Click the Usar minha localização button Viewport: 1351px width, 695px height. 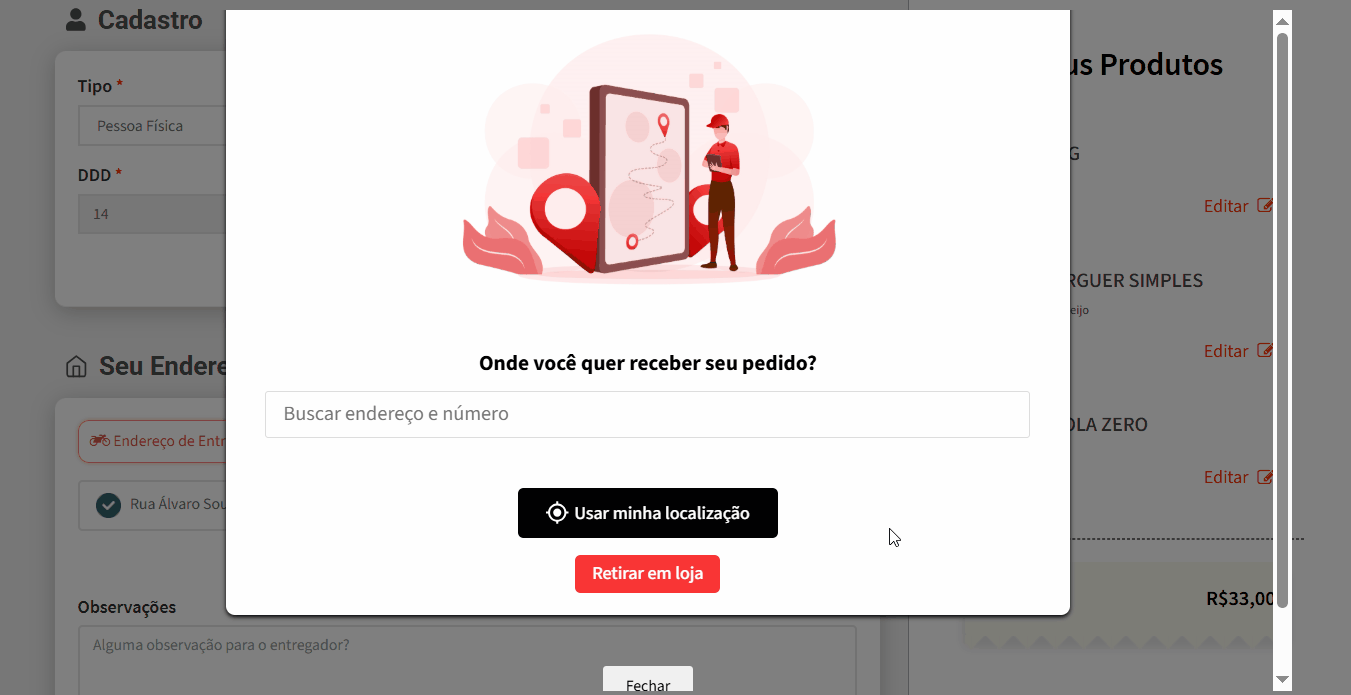point(648,513)
